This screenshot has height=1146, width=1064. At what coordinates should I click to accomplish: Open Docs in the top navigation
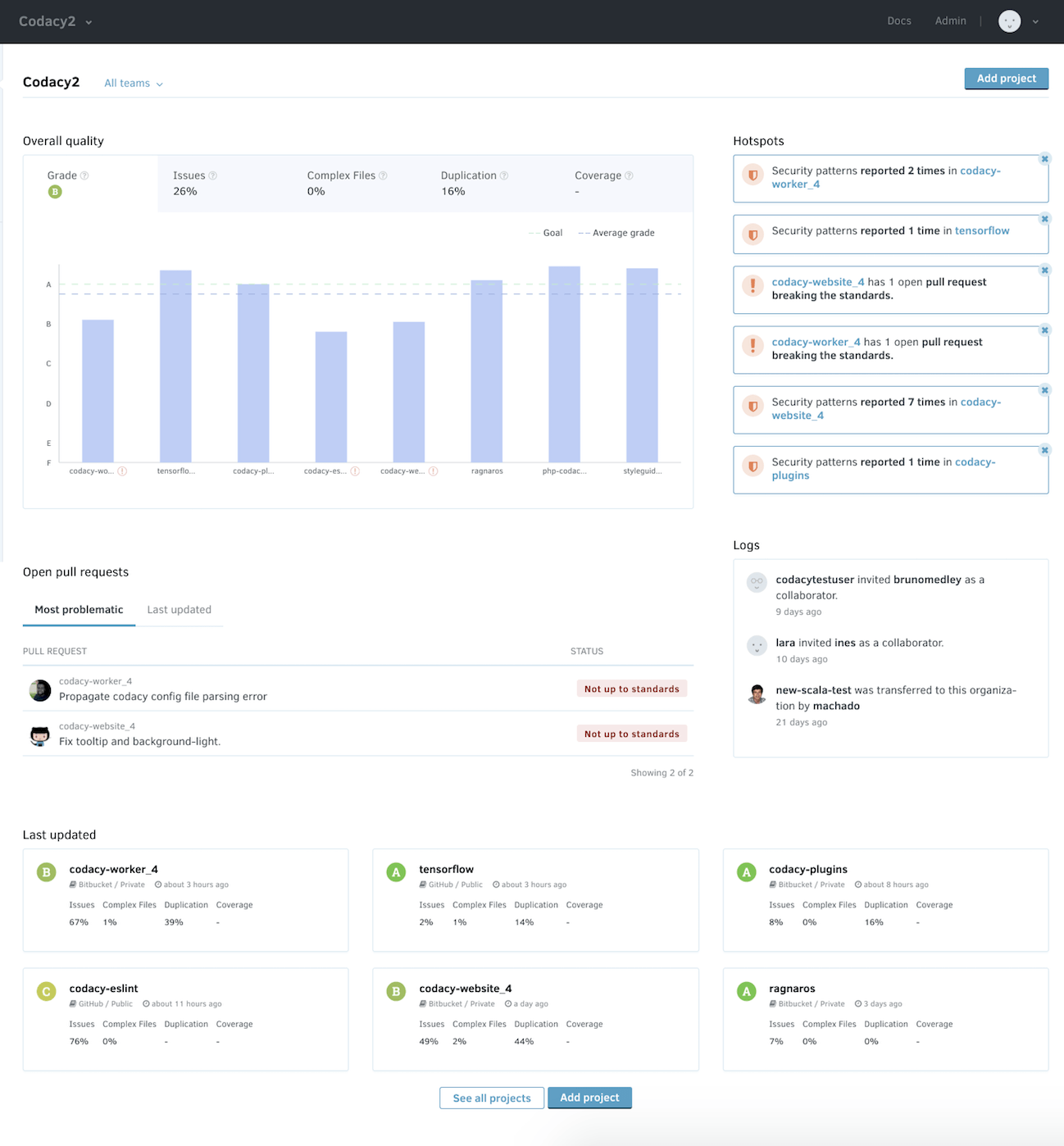click(898, 21)
